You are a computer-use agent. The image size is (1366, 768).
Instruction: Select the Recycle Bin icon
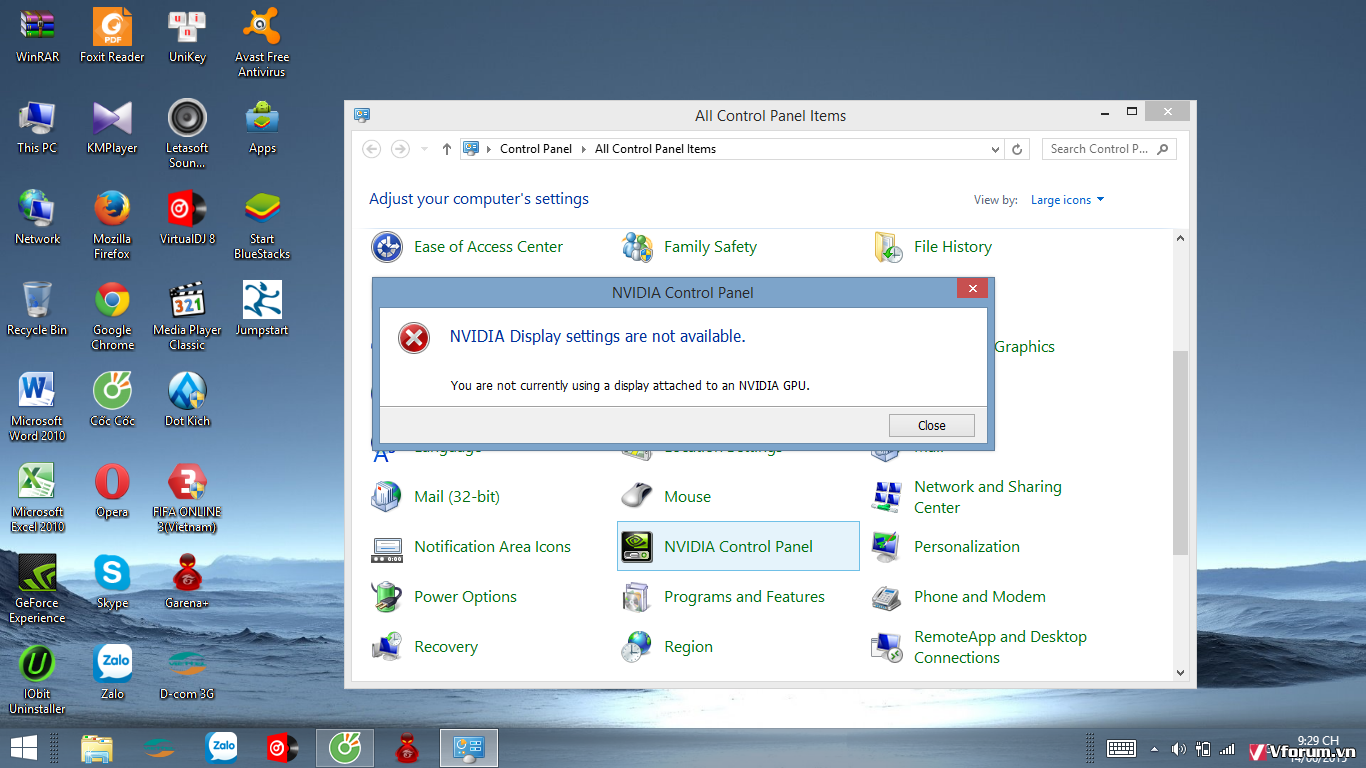coord(37,309)
